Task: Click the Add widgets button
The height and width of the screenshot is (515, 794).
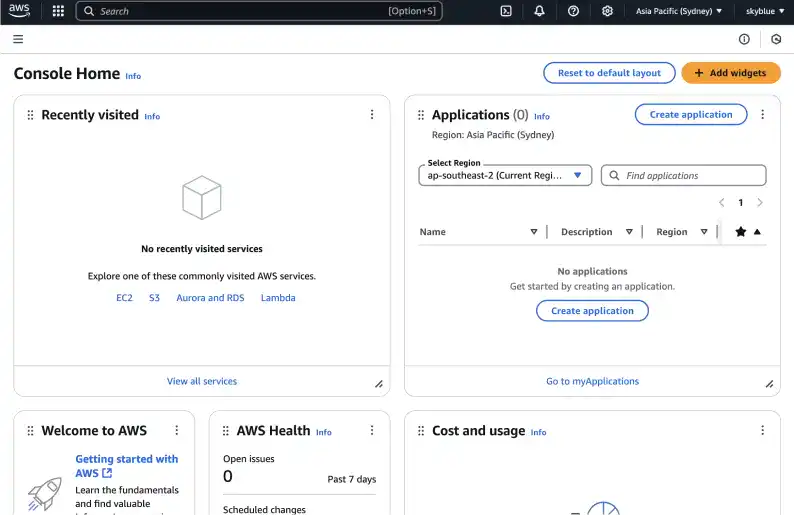Action: click(x=731, y=73)
